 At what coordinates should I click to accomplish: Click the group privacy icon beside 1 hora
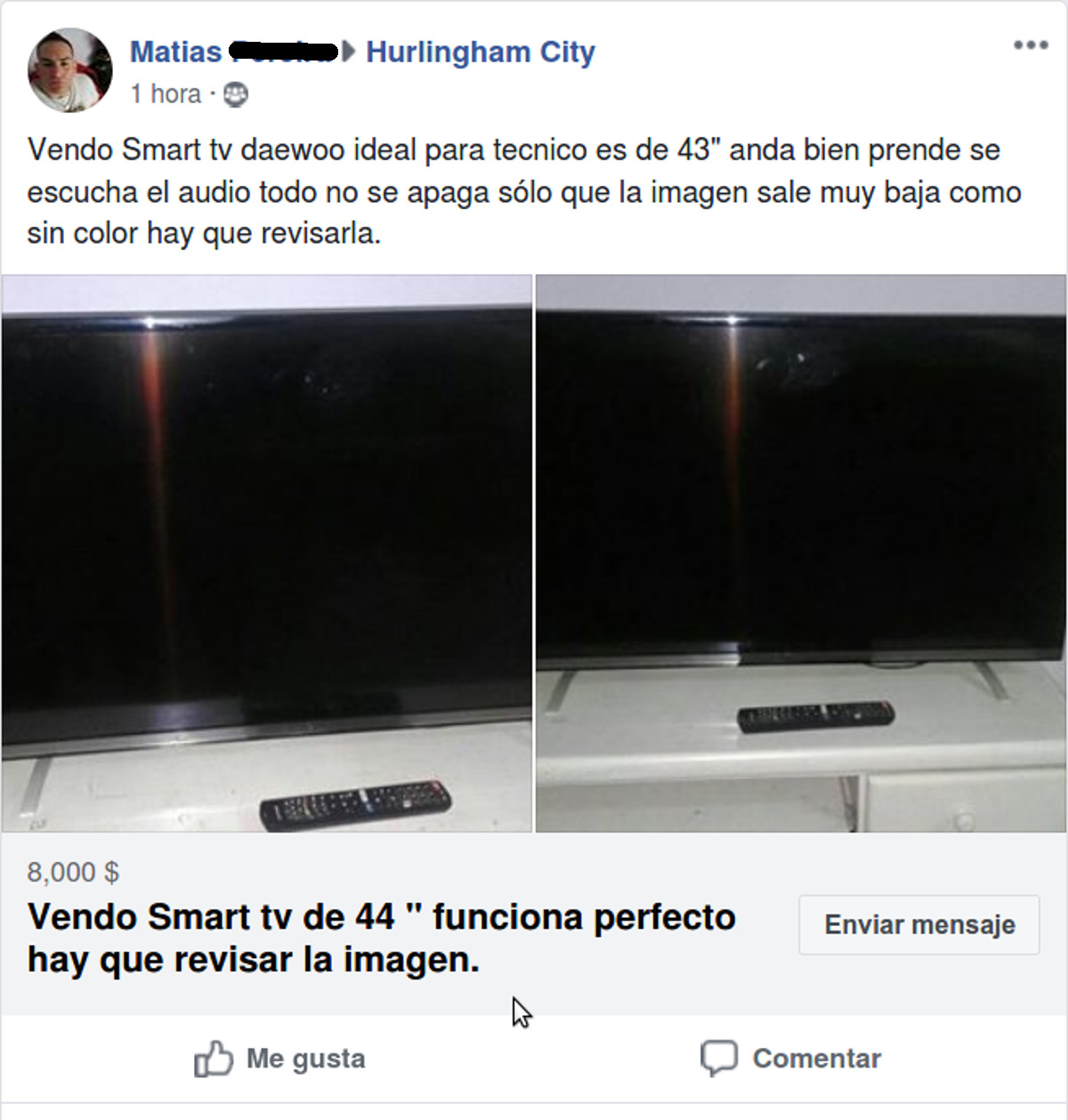coord(235,94)
